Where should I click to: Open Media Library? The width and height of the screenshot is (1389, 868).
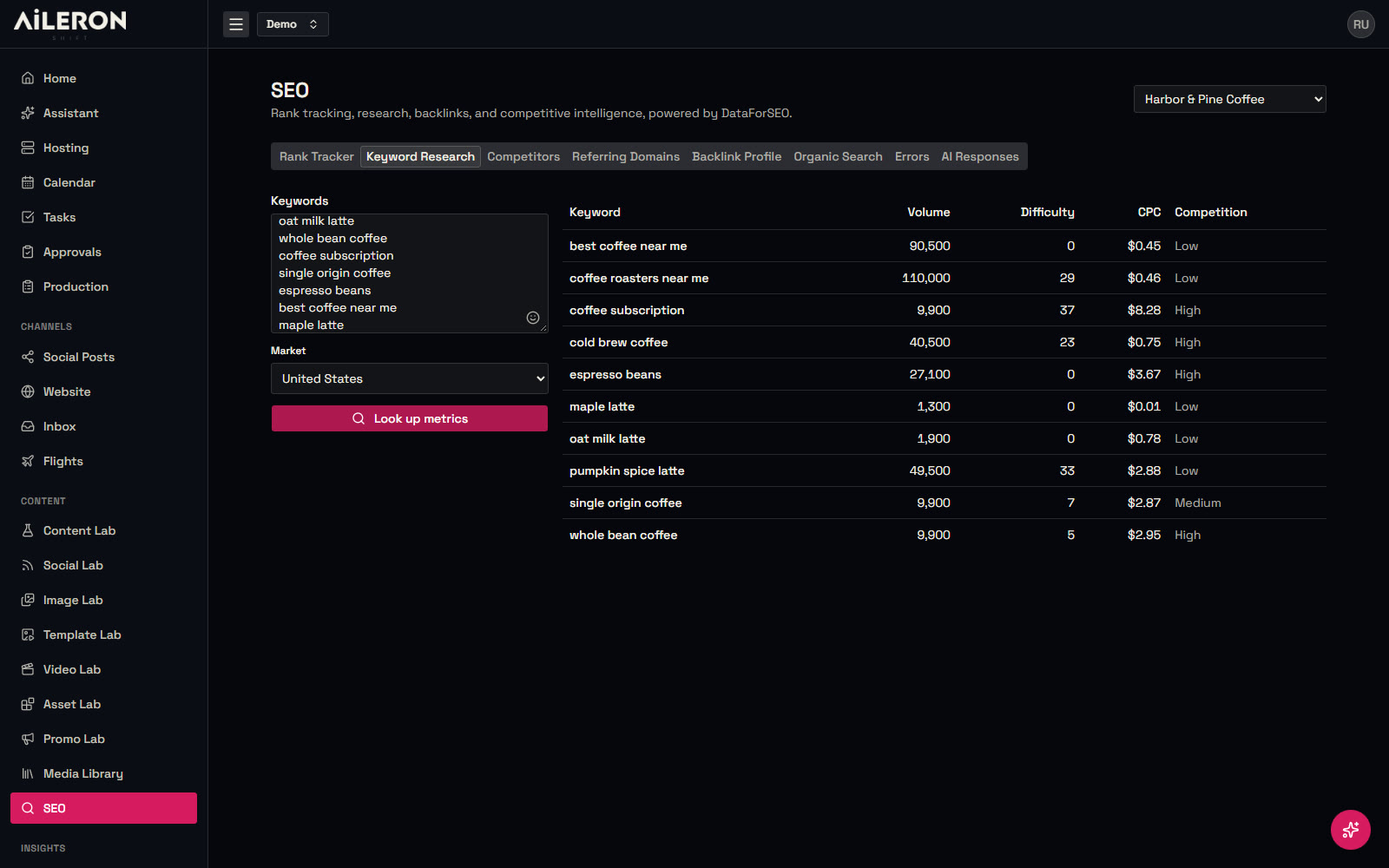tap(103, 773)
